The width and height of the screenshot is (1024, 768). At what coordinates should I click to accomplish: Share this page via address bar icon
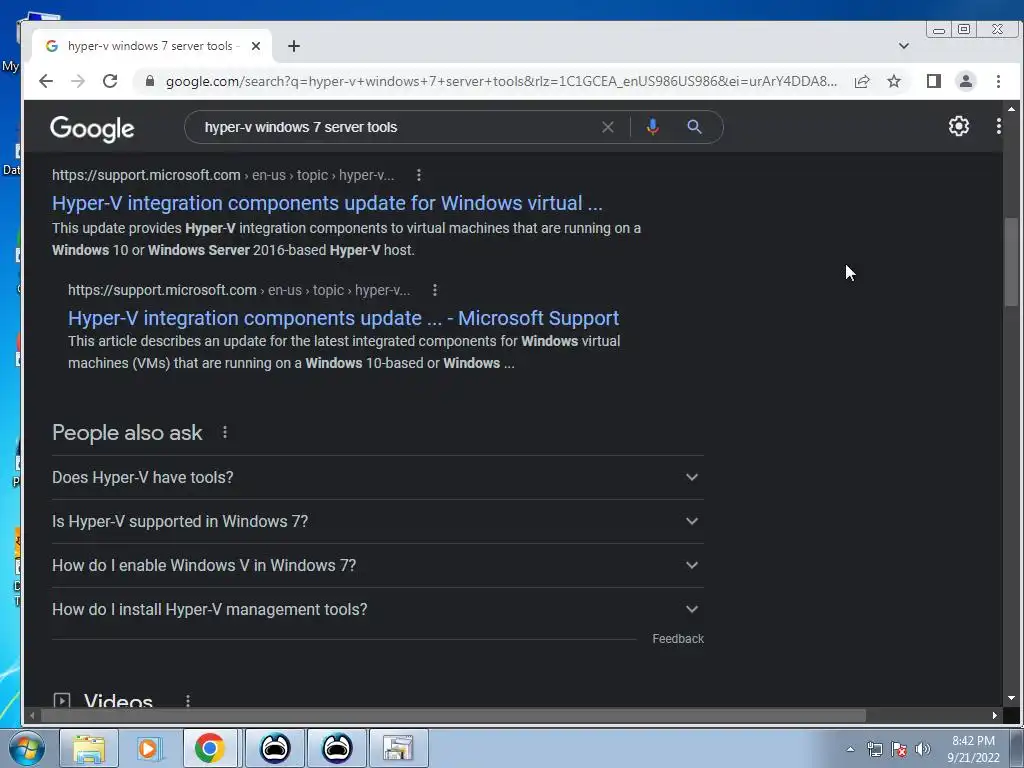(862, 81)
